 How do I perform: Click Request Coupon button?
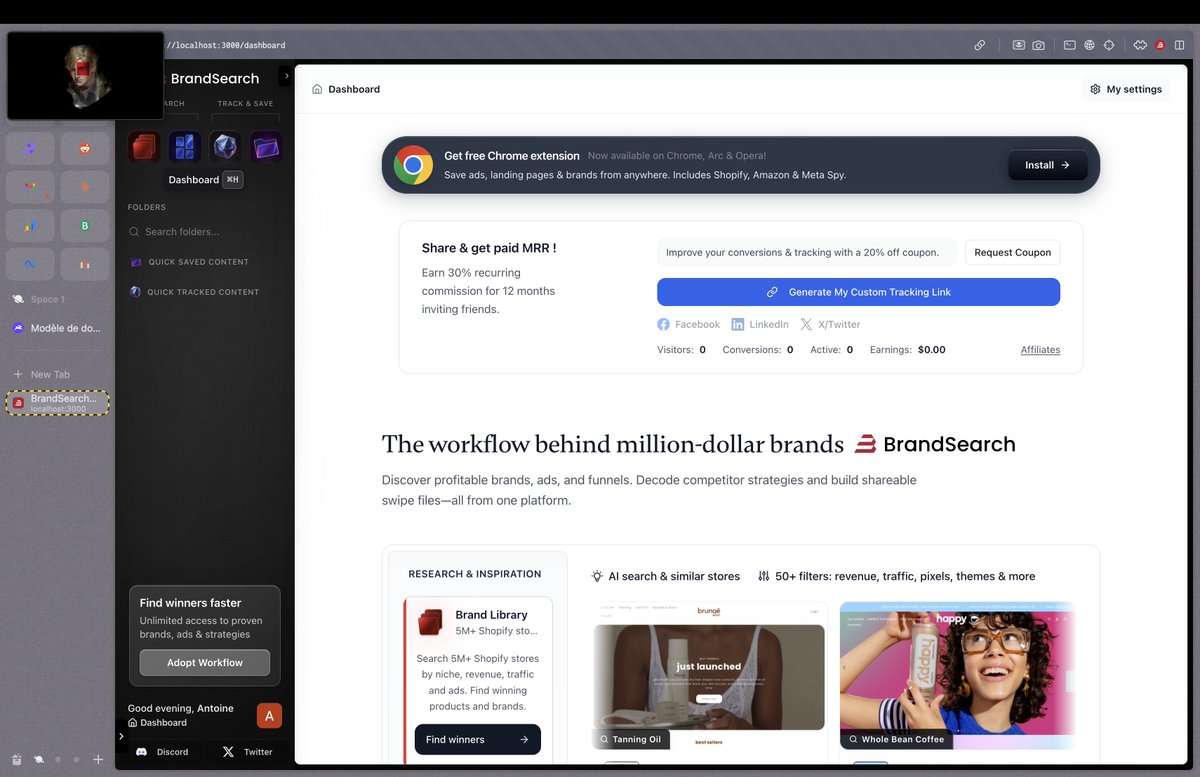pyautogui.click(x=1012, y=253)
